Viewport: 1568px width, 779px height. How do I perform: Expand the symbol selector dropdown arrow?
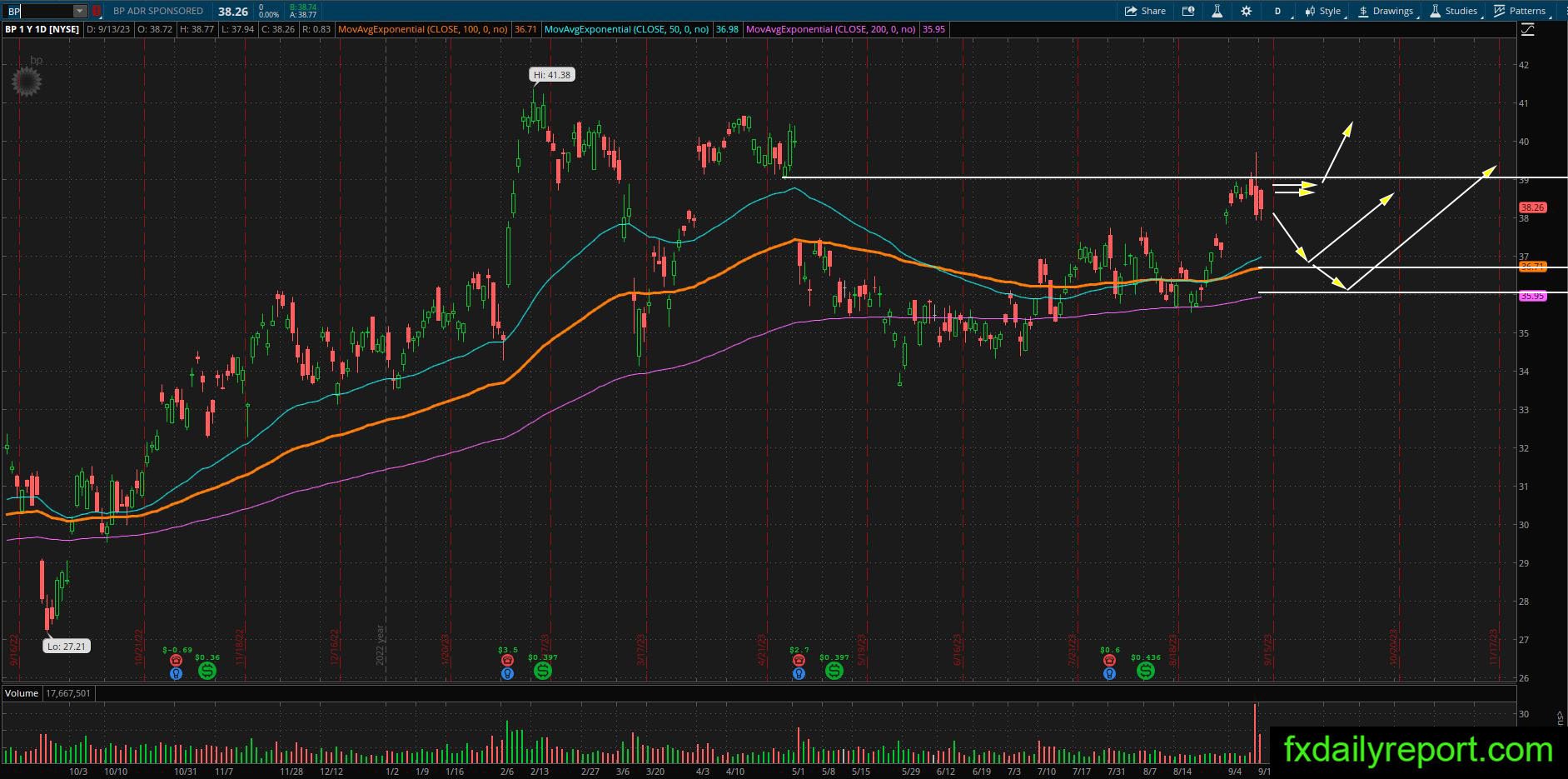coord(80,11)
